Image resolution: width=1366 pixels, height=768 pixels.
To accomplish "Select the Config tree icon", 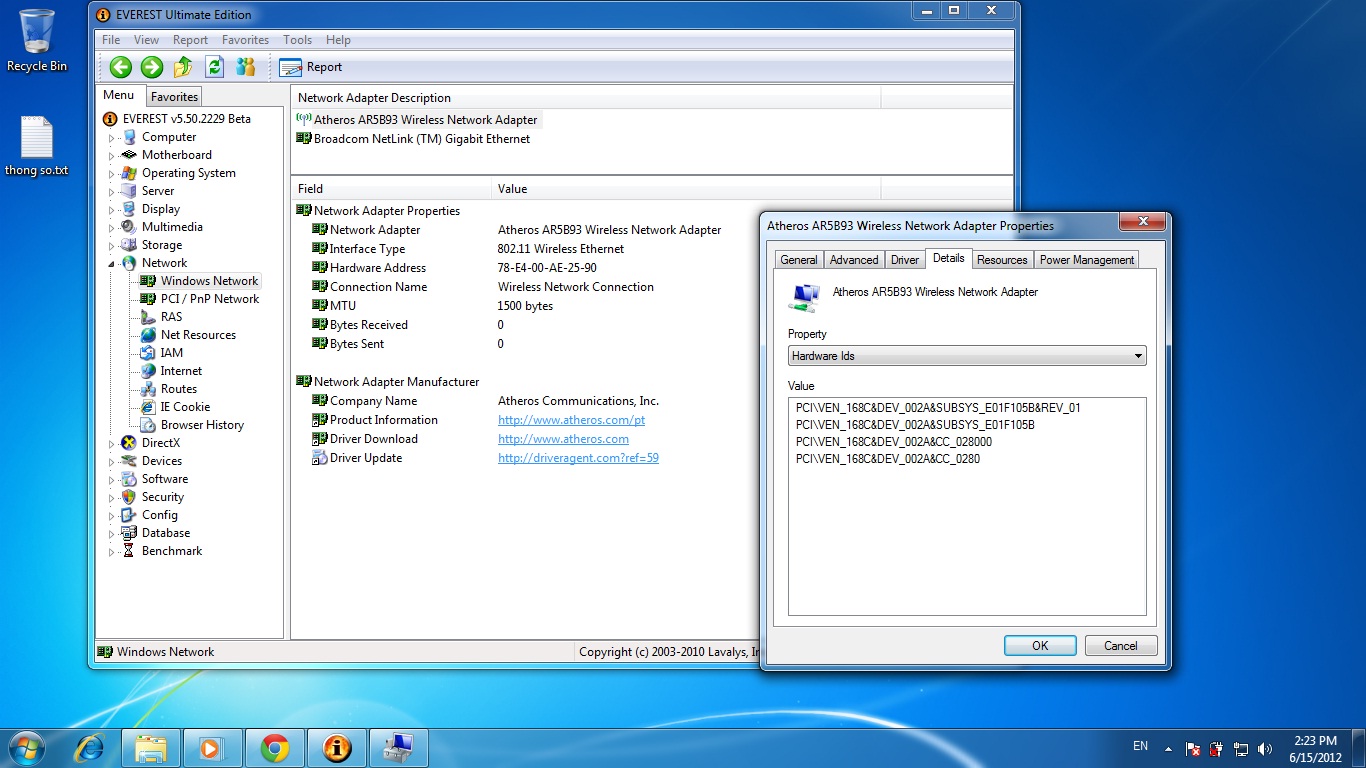I will coord(129,515).
